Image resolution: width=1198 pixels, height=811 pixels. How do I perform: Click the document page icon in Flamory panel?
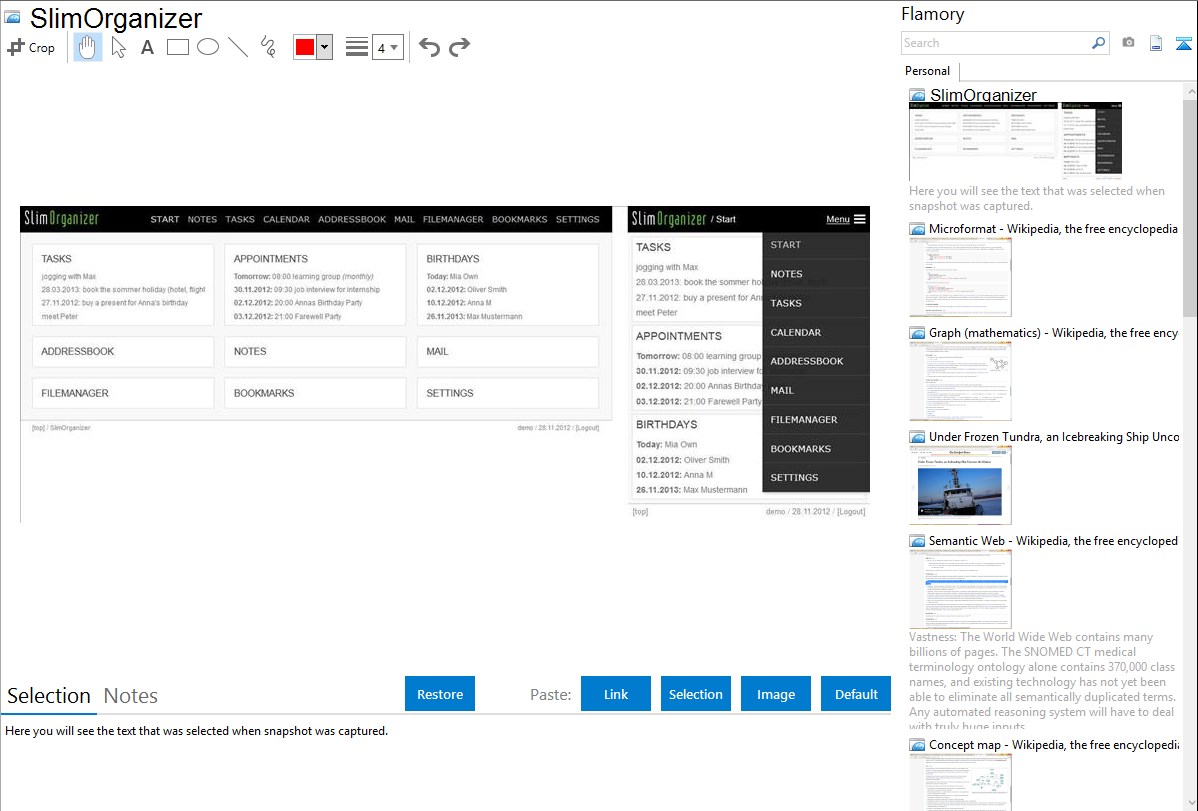point(1156,43)
